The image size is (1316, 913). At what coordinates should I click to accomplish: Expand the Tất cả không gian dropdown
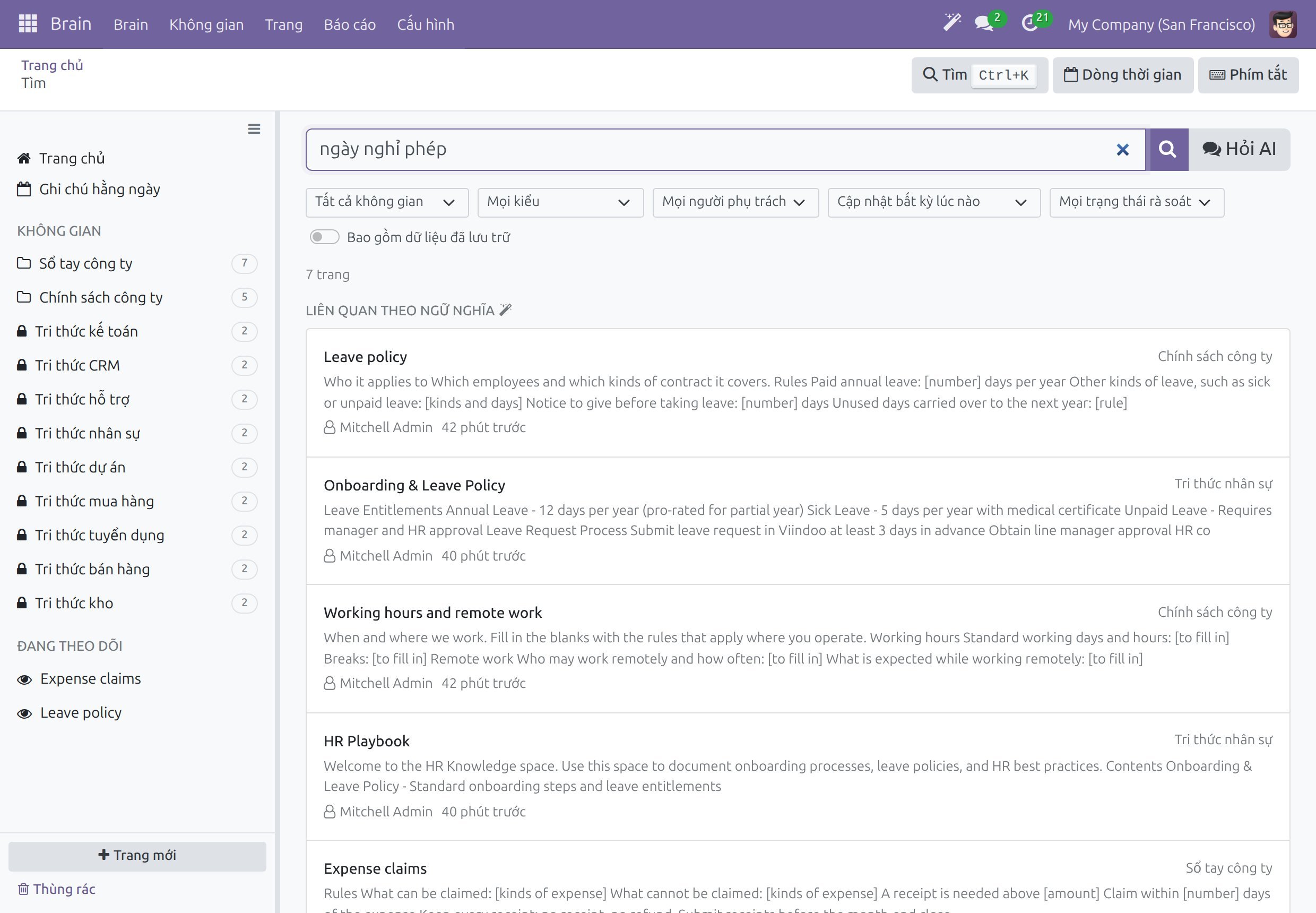point(387,203)
